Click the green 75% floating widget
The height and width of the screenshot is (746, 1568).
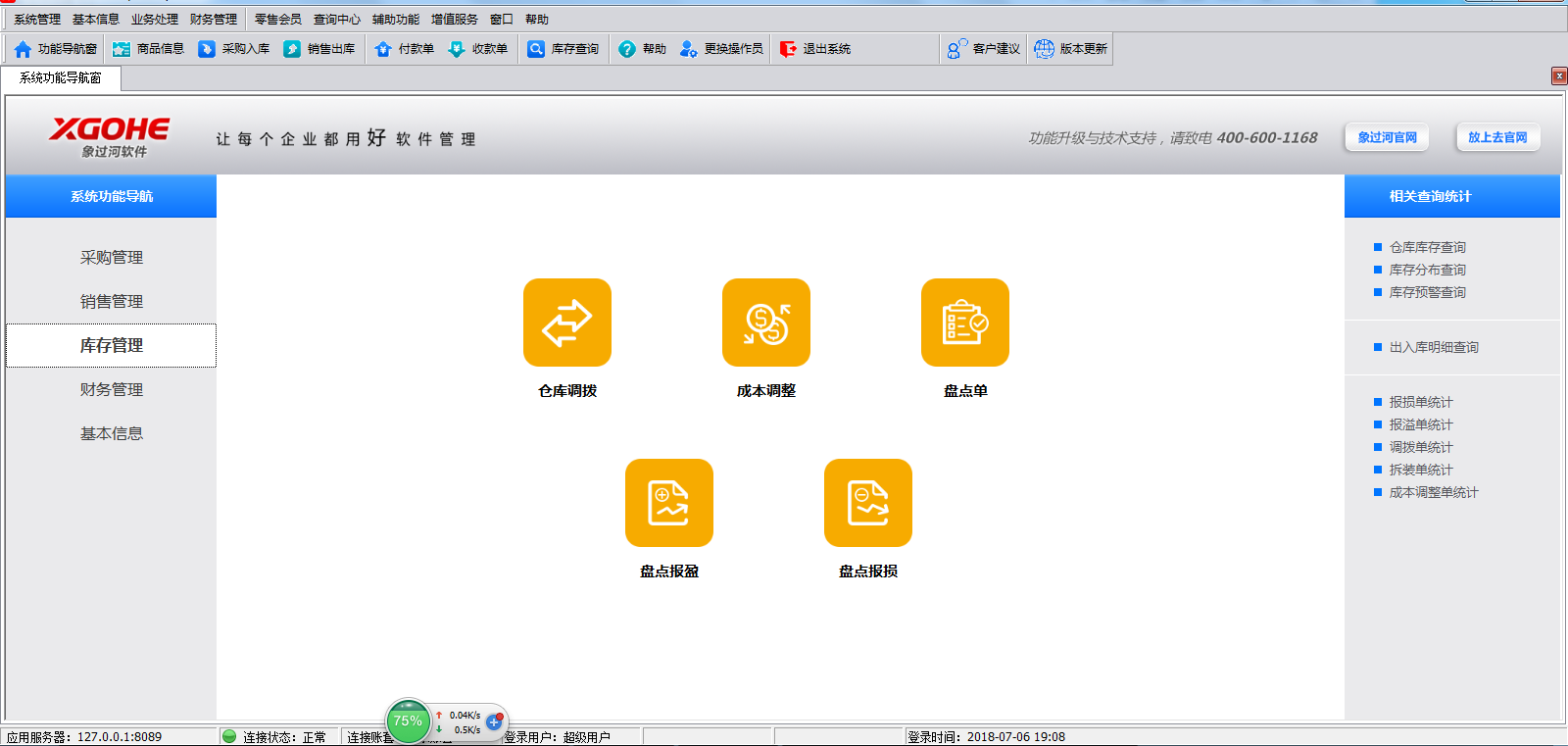(408, 721)
